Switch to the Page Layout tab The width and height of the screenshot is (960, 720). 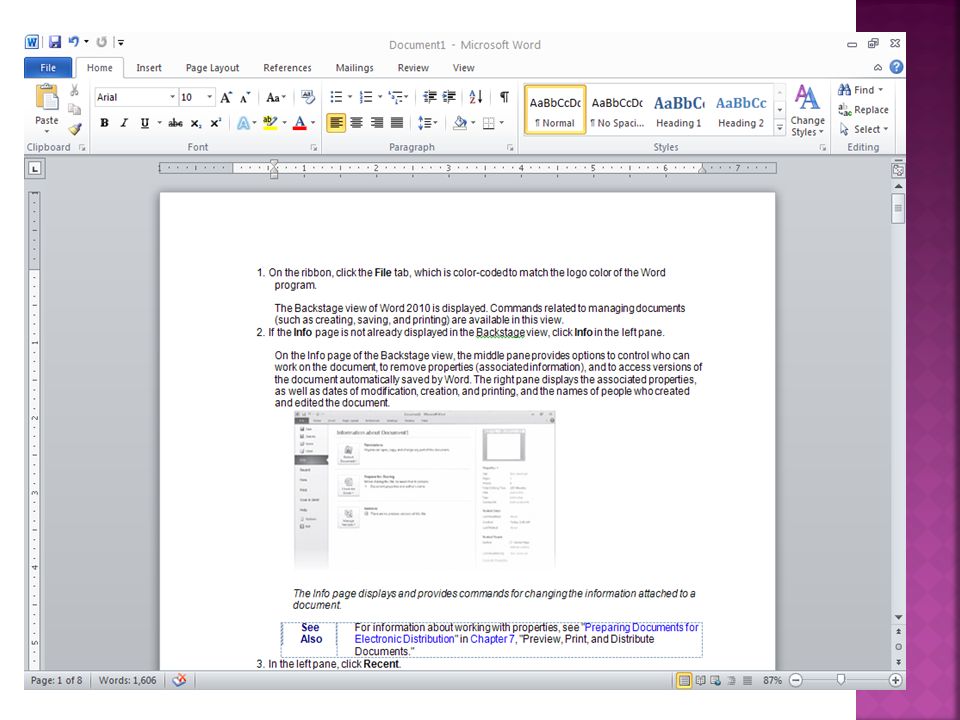212,68
